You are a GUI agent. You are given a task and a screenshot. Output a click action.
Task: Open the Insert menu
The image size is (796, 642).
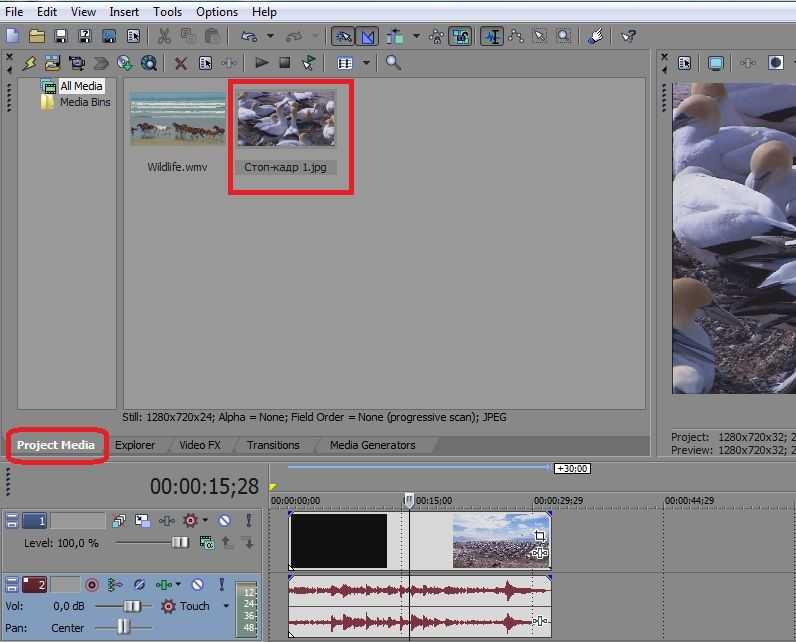(x=124, y=12)
